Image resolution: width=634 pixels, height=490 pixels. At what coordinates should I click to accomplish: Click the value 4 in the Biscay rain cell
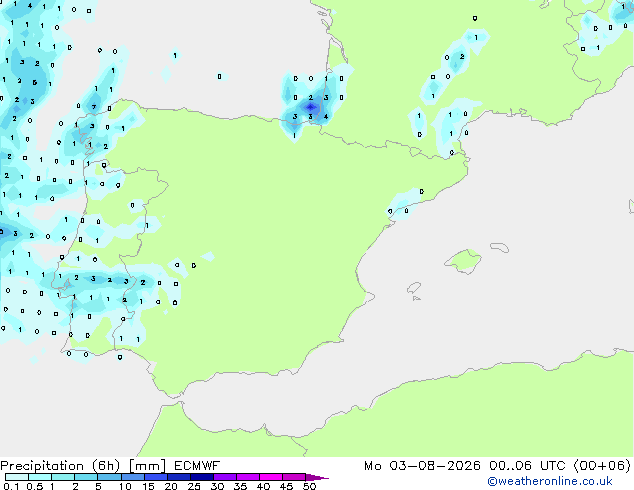[325, 117]
